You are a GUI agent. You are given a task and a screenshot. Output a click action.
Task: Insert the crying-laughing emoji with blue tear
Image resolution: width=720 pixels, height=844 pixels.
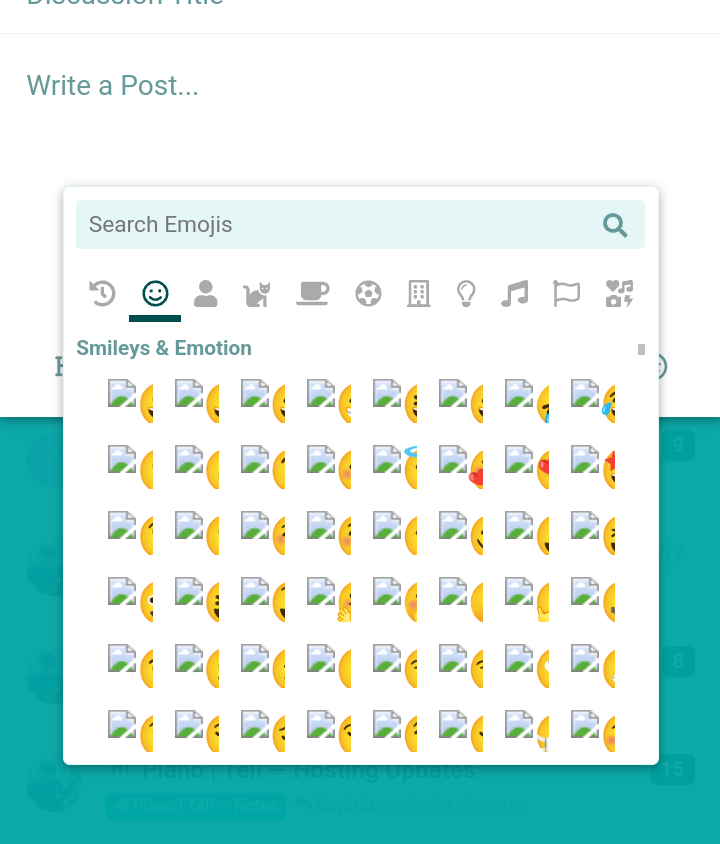point(593,401)
